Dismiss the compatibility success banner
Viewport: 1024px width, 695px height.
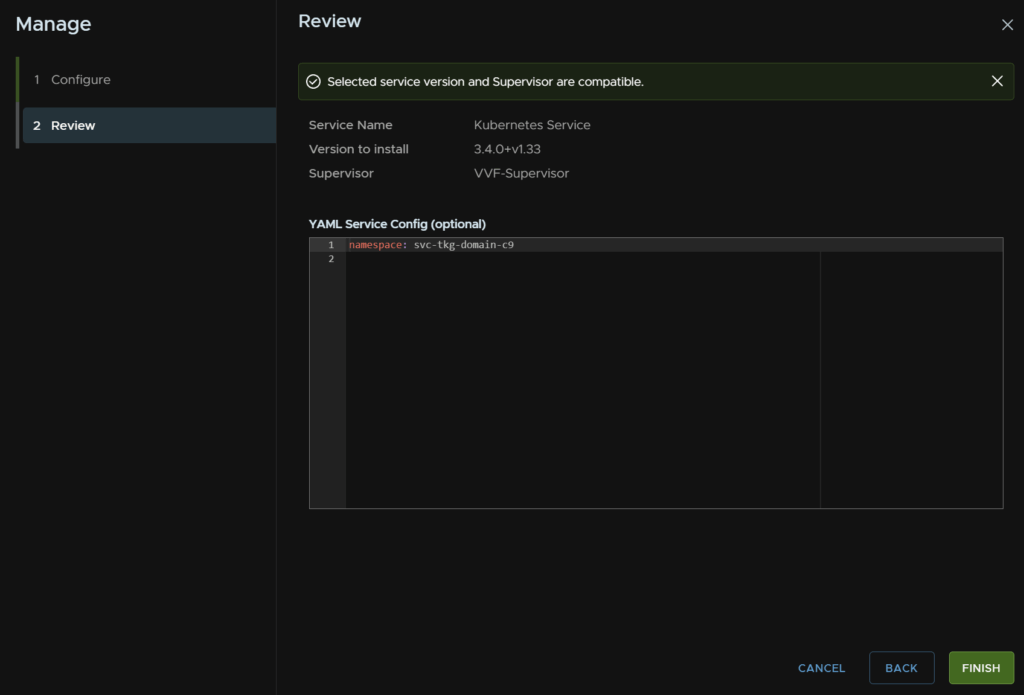(x=997, y=81)
